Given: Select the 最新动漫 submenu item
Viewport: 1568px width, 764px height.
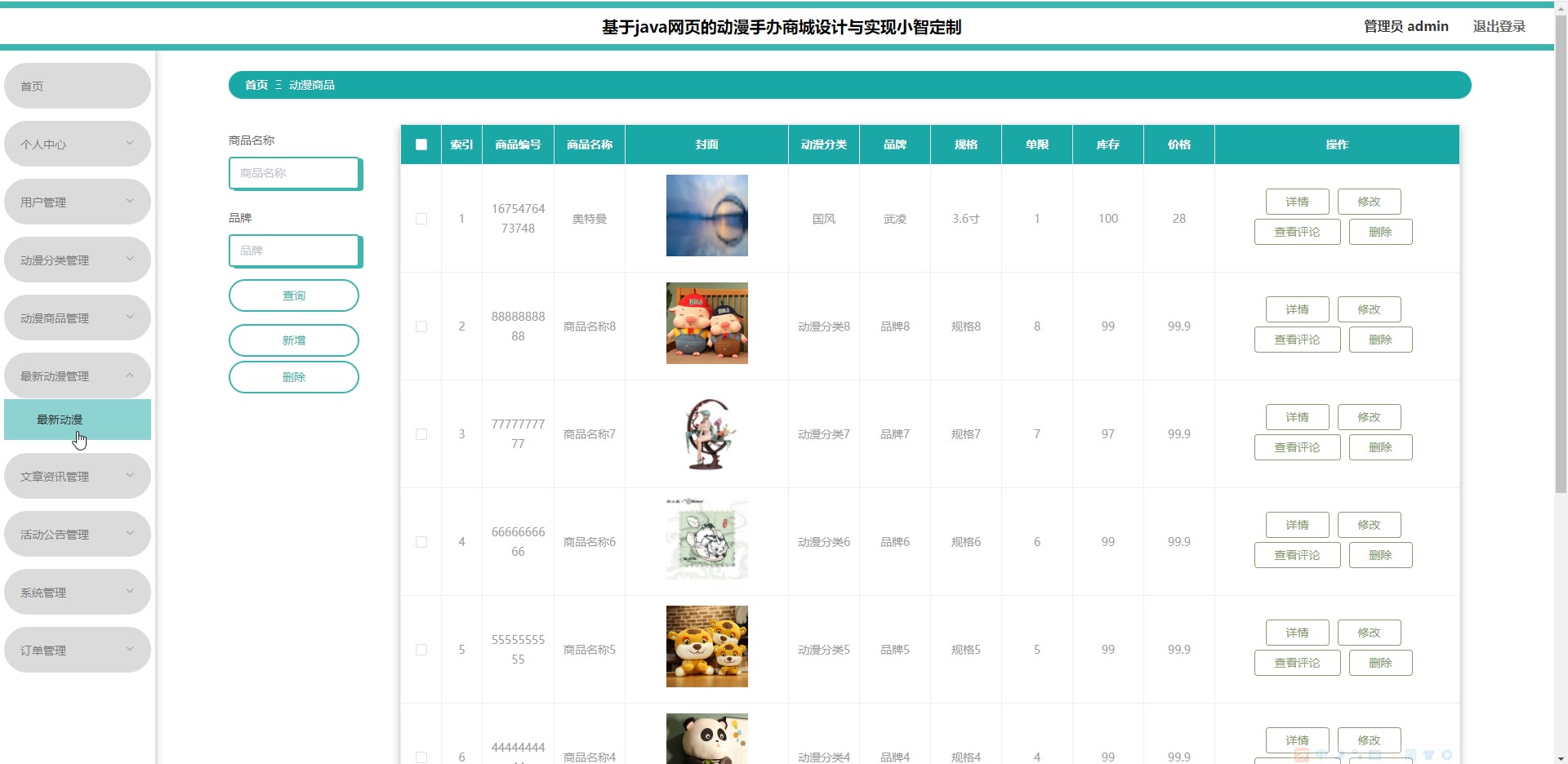Looking at the screenshot, I should 78,420.
